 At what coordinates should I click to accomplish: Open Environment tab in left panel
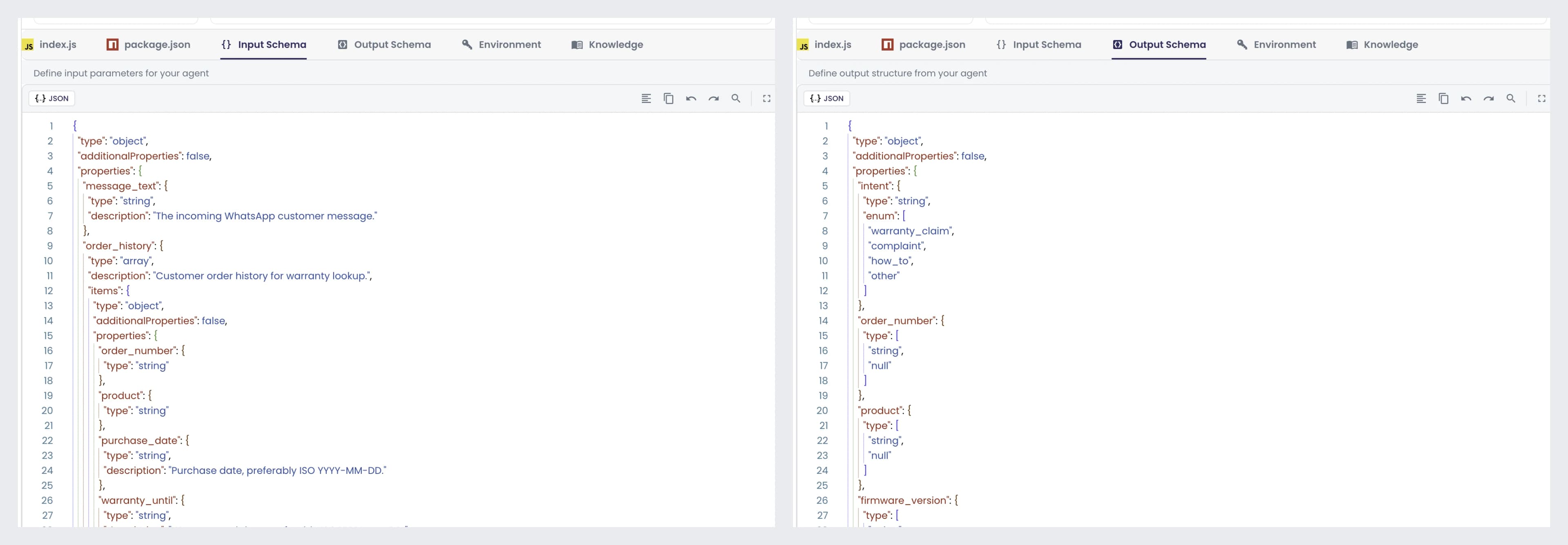pyautogui.click(x=501, y=45)
